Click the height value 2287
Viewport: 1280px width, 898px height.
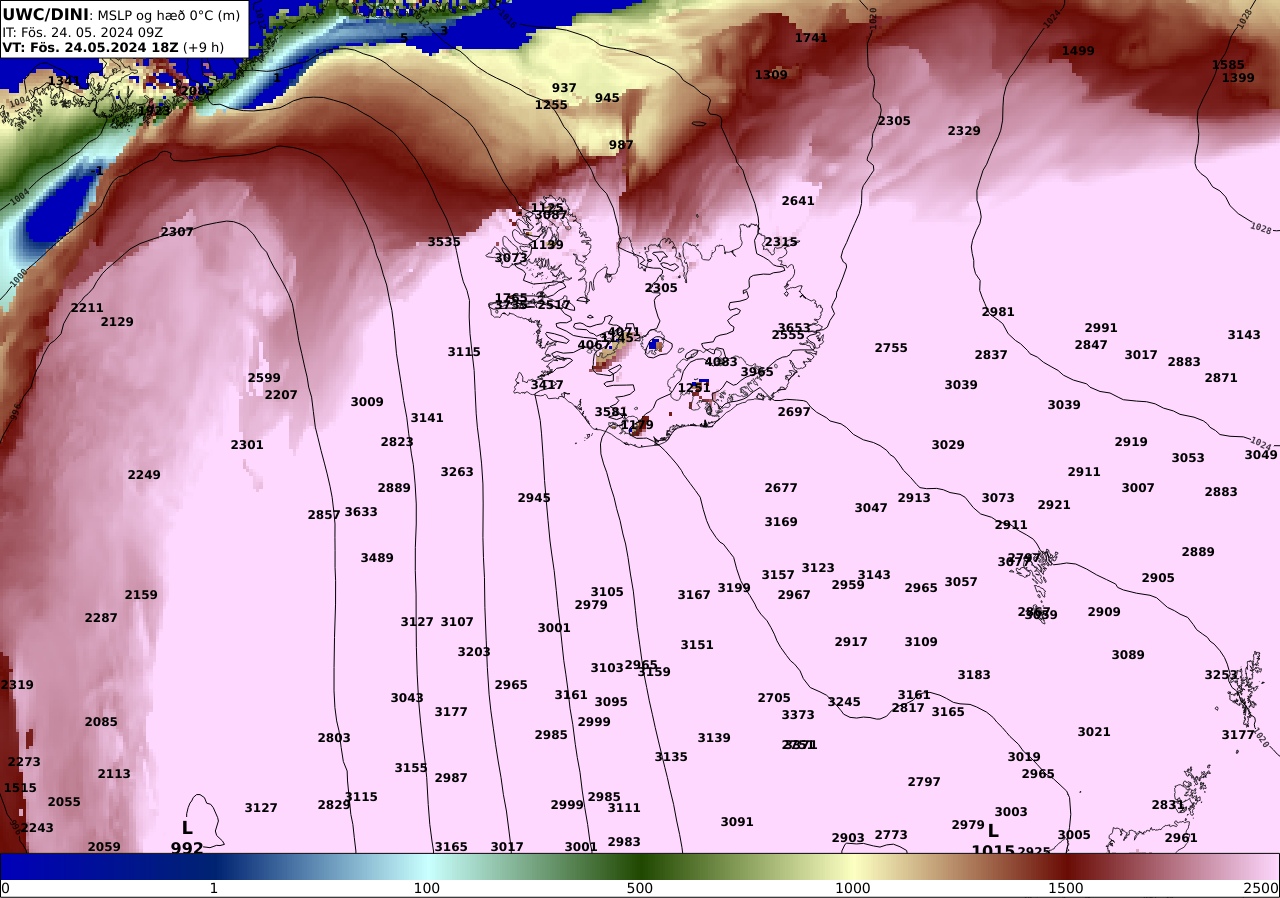coord(101,618)
